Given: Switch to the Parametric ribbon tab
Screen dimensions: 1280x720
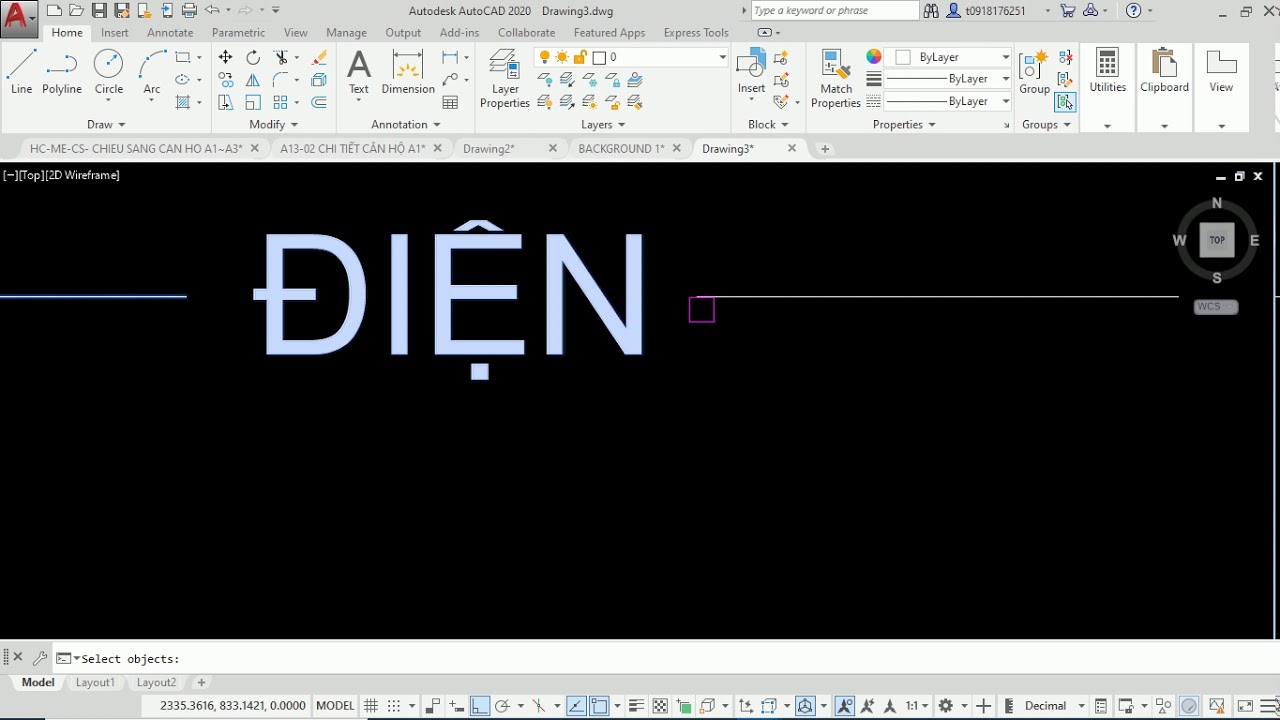Looking at the screenshot, I should [x=238, y=33].
